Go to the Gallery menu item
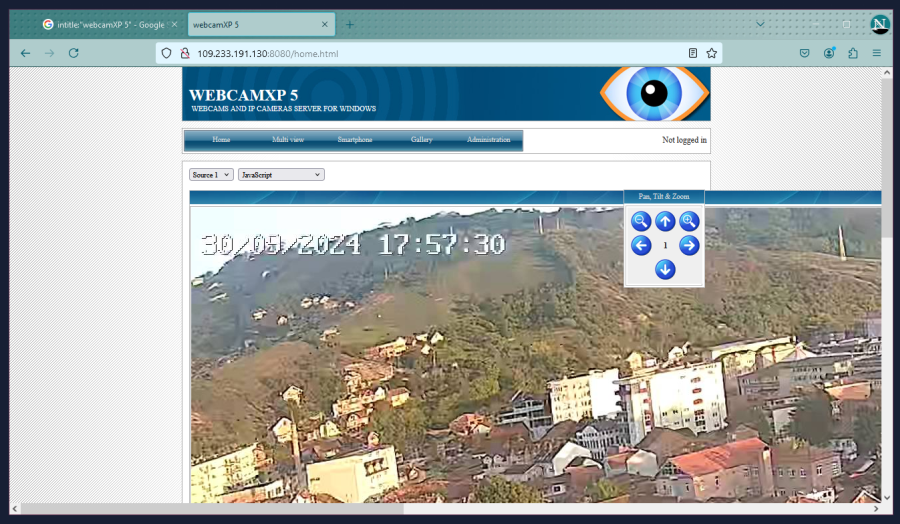The image size is (900, 524). (x=421, y=140)
